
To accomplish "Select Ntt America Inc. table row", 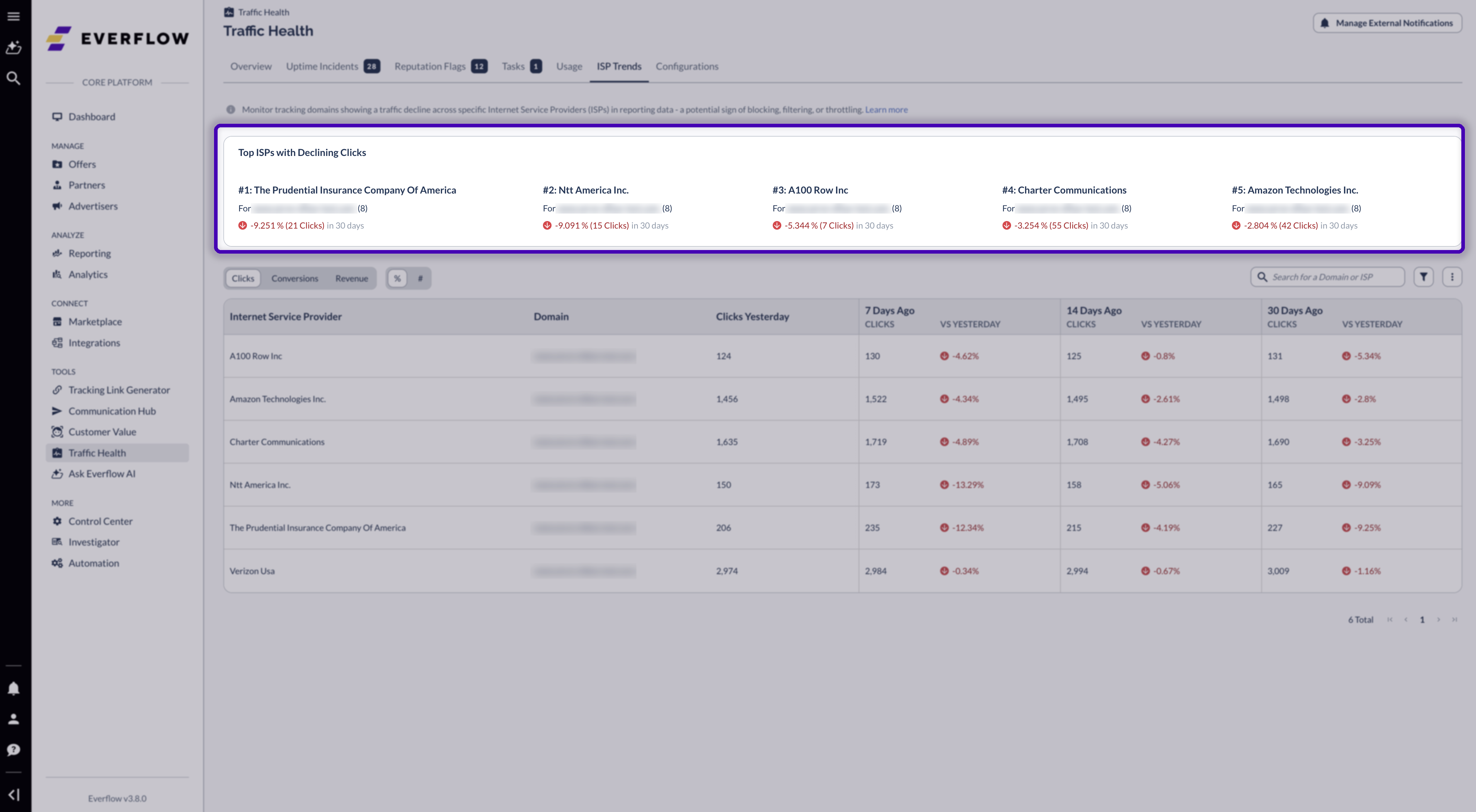I will (x=842, y=485).
